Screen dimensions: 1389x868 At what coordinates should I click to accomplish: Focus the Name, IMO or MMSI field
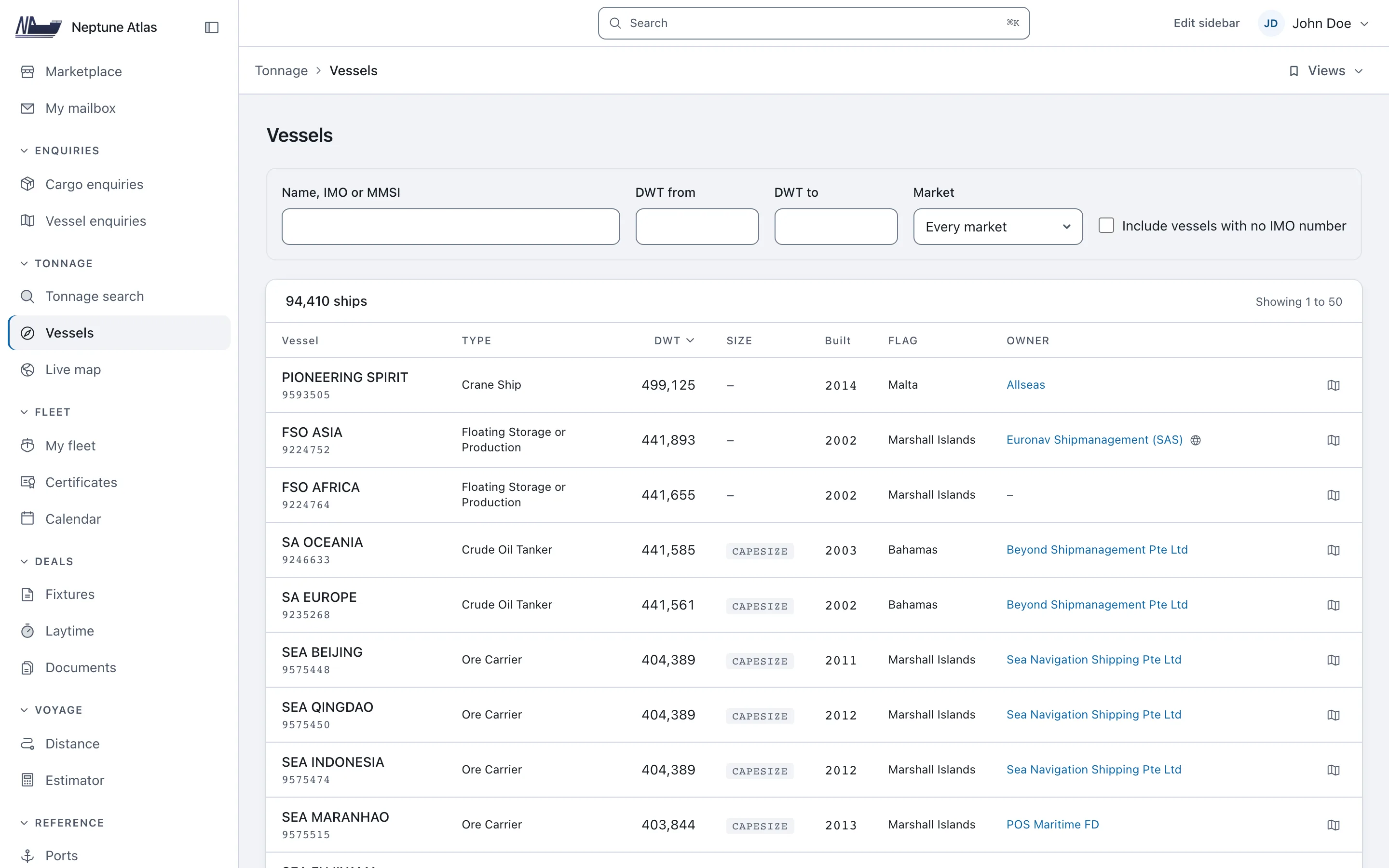point(450,227)
